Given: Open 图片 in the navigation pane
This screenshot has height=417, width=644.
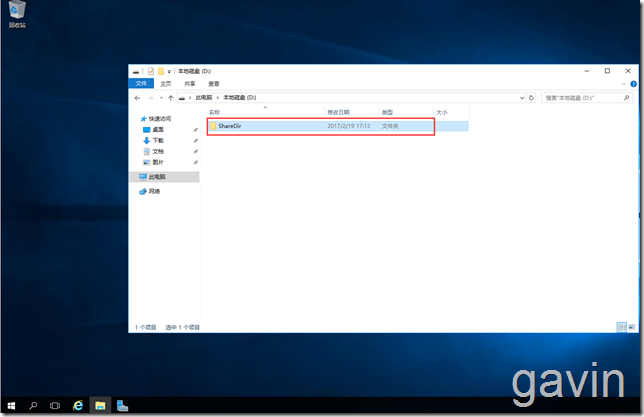Looking at the screenshot, I should [x=158, y=162].
